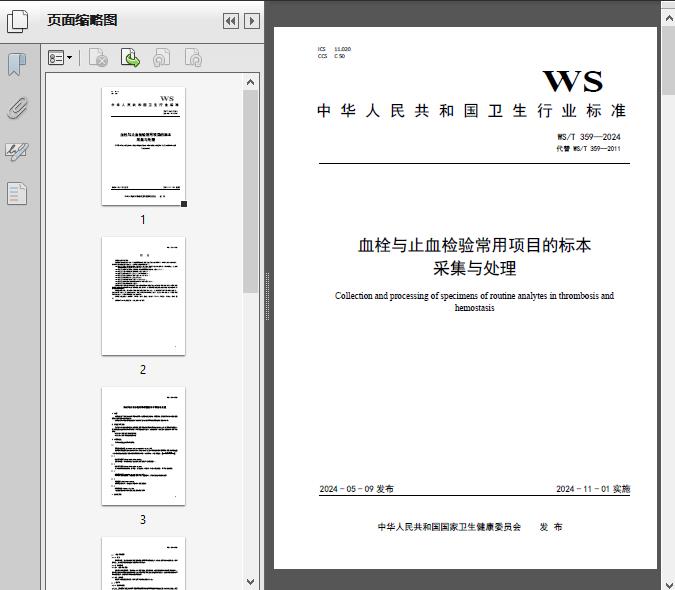This screenshot has width=675, height=590.
Task: Click the delete pages icon
Action: [x=98, y=57]
